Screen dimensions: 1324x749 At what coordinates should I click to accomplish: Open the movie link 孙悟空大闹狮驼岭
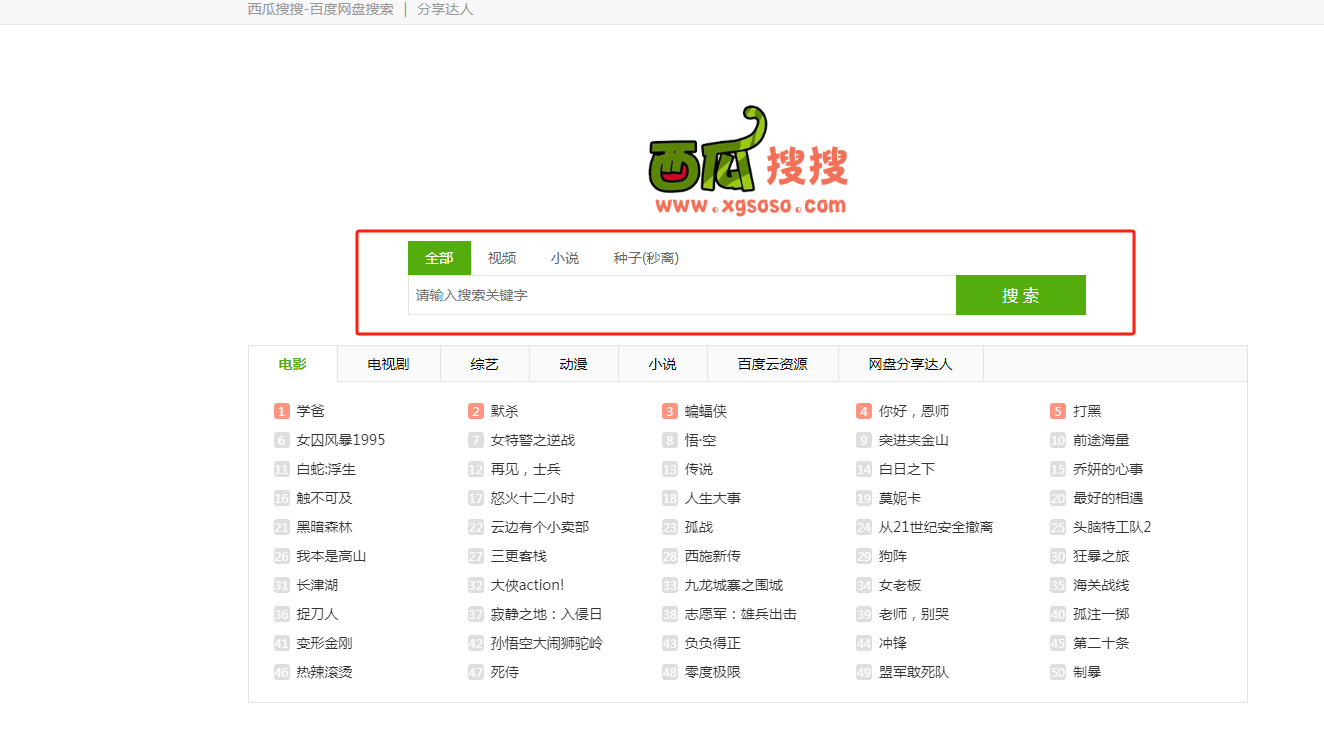coord(547,643)
